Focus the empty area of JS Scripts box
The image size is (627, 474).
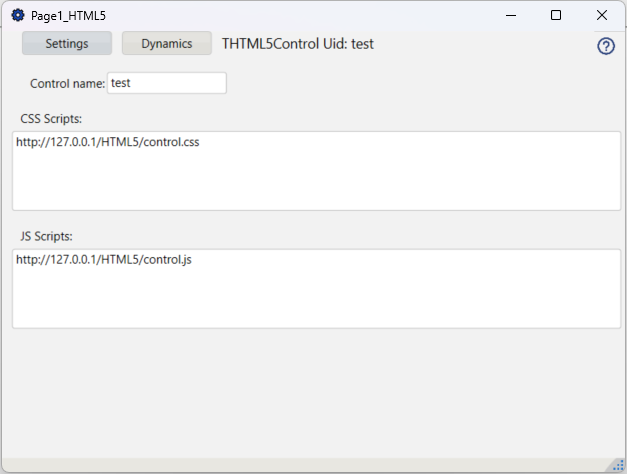pyautogui.click(x=316, y=300)
